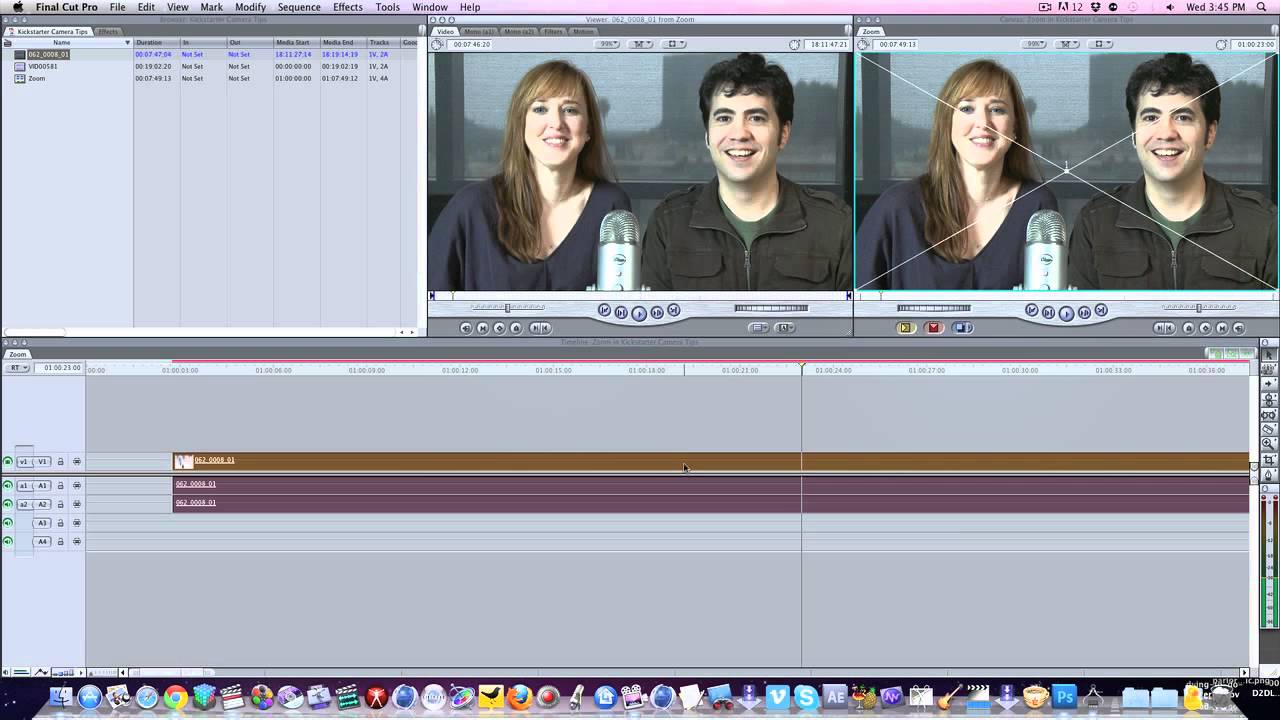Toggle A4 track audible control
This screenshot has height=720, width=1280.
(x=8, y=542)
